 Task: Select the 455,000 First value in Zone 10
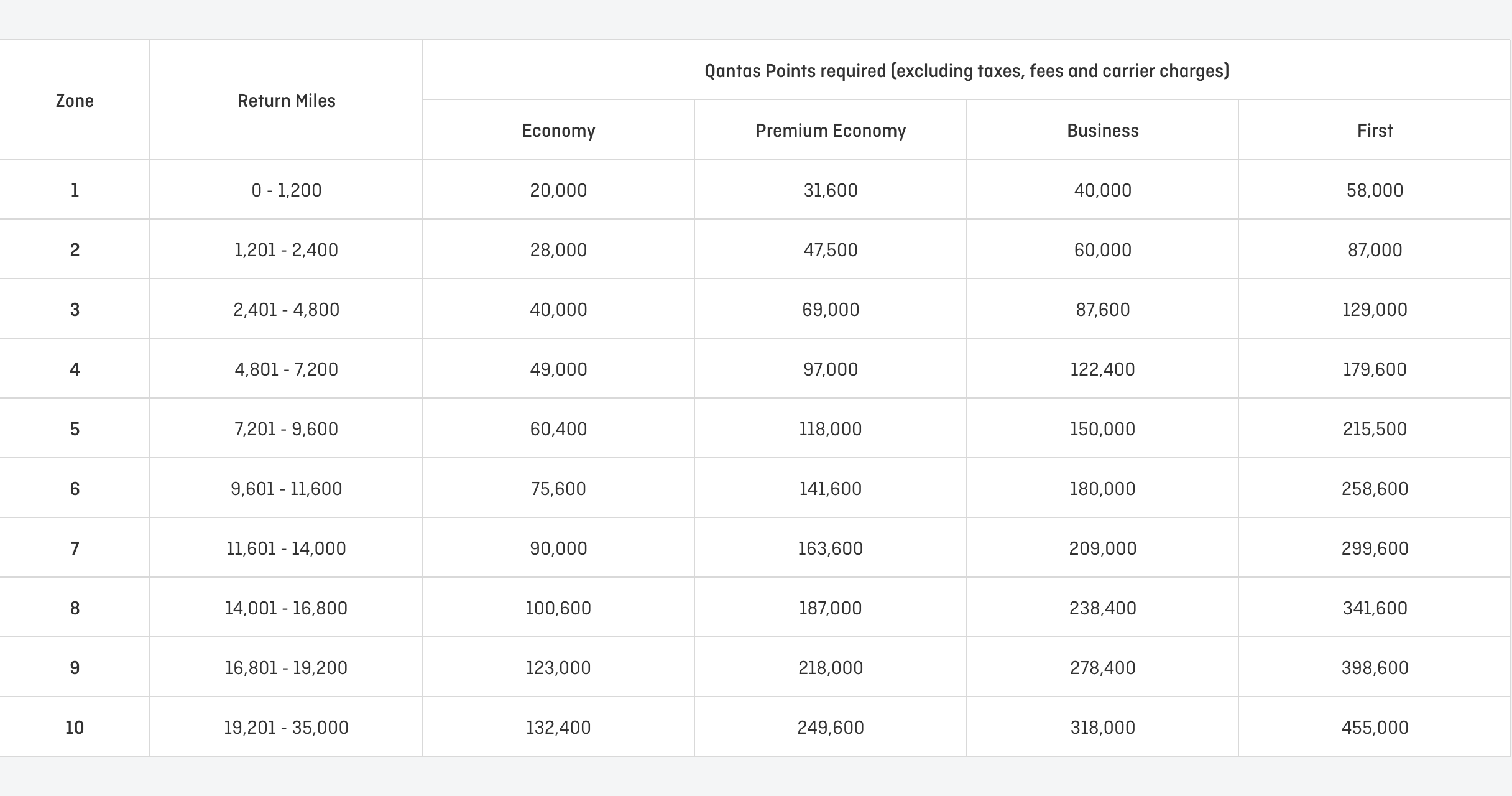[1375, 726]
